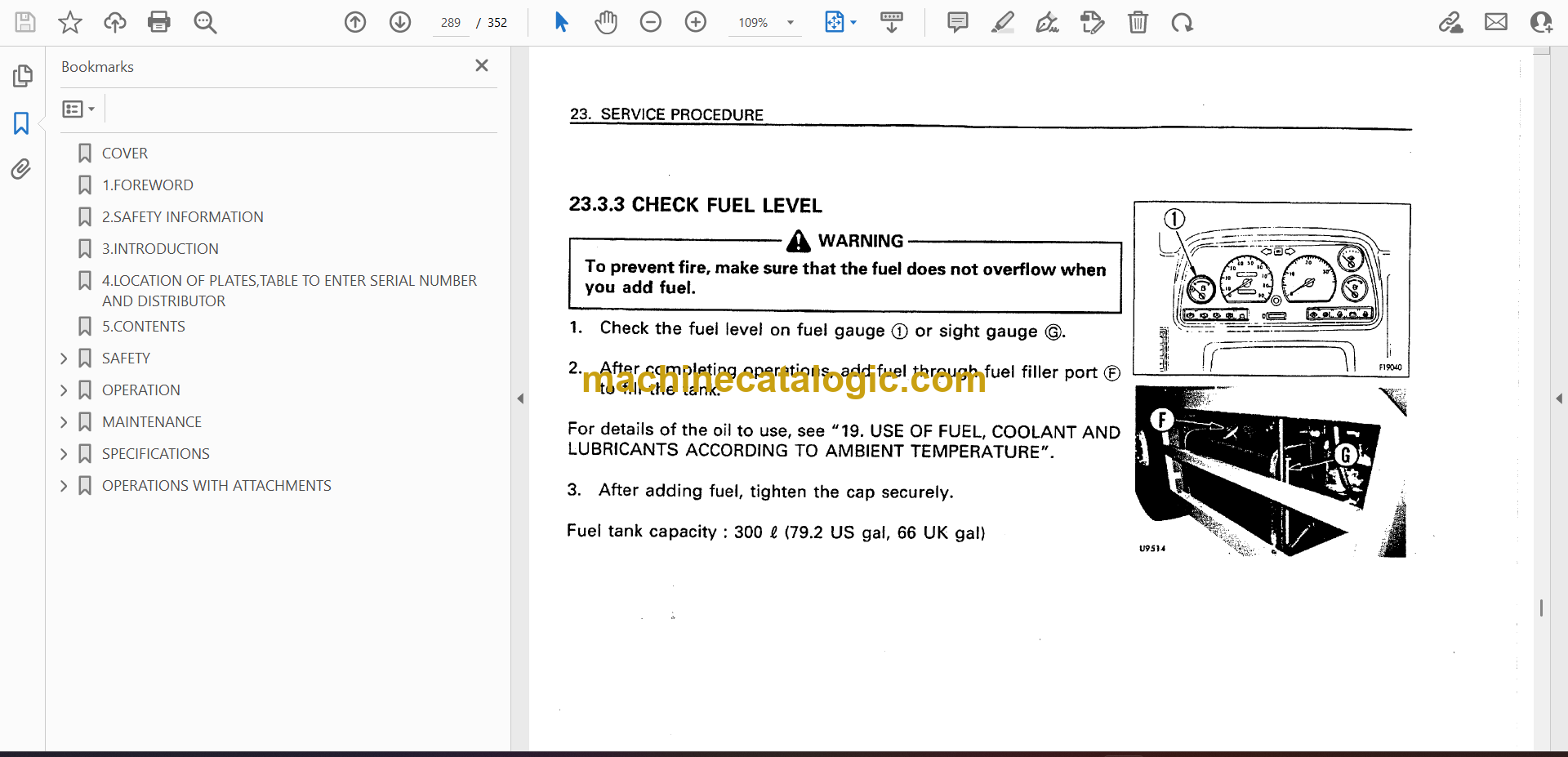1568x757 pixels.
Task: Activate the Hand pan tool
Action: pyautogui.click(x=606, y=22)
